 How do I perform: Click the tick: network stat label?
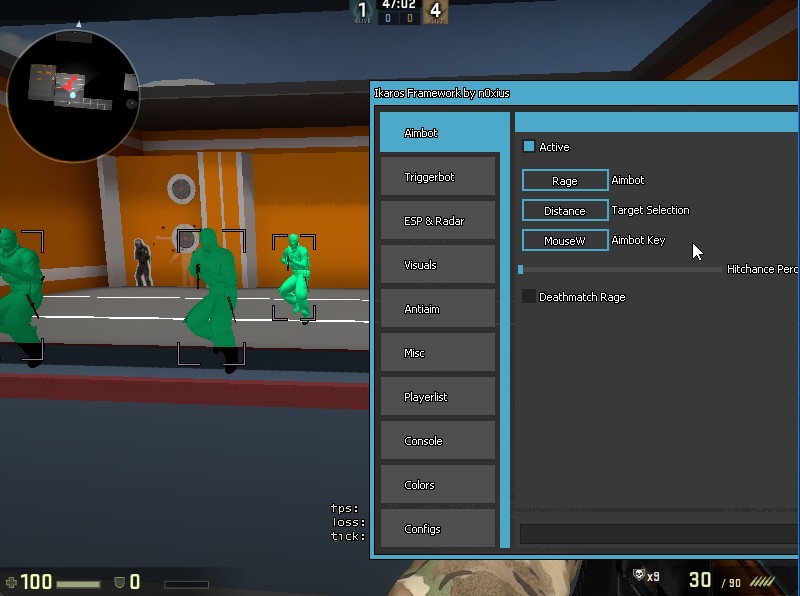(348, 536)
